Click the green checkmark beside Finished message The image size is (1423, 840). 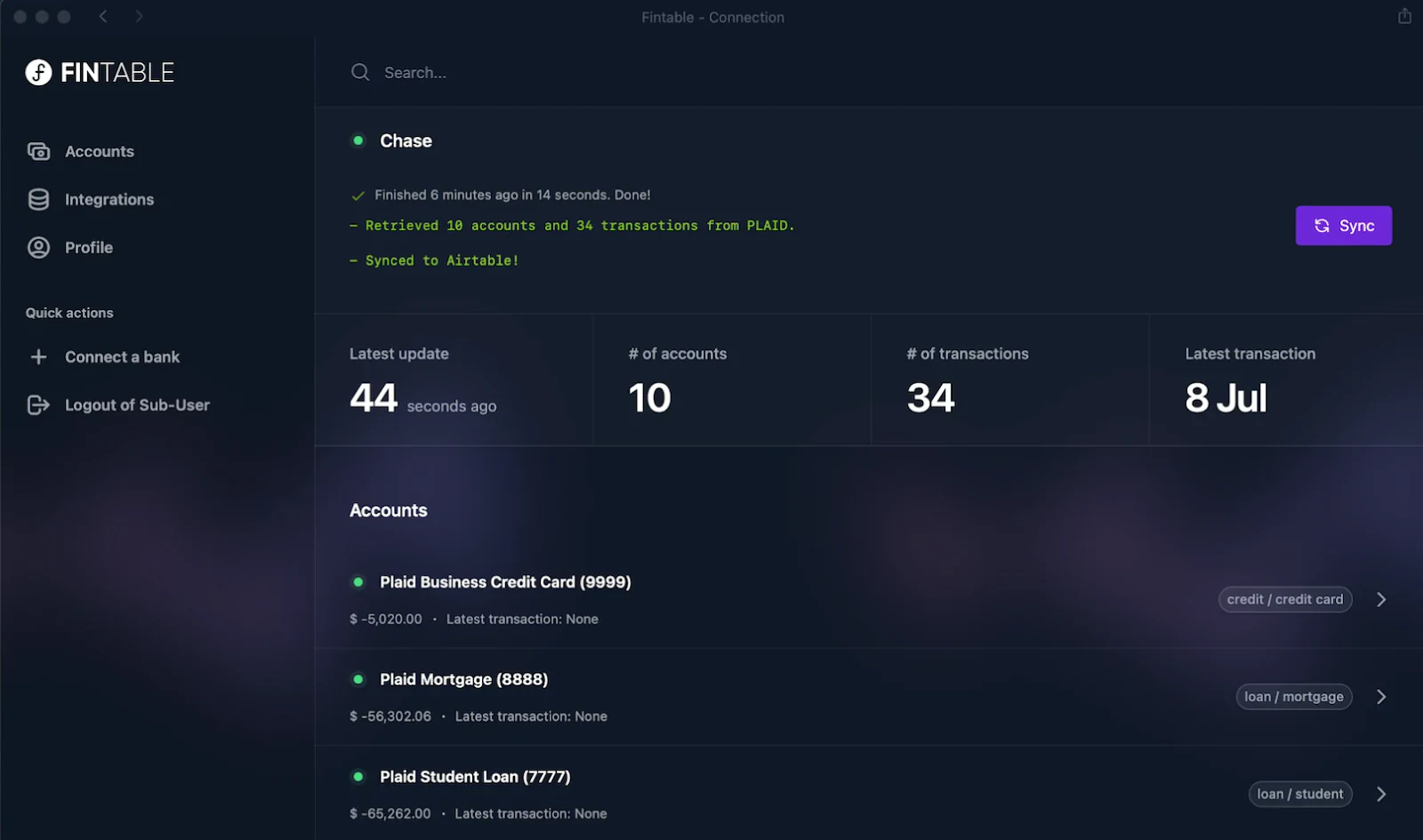coord(358,196)
